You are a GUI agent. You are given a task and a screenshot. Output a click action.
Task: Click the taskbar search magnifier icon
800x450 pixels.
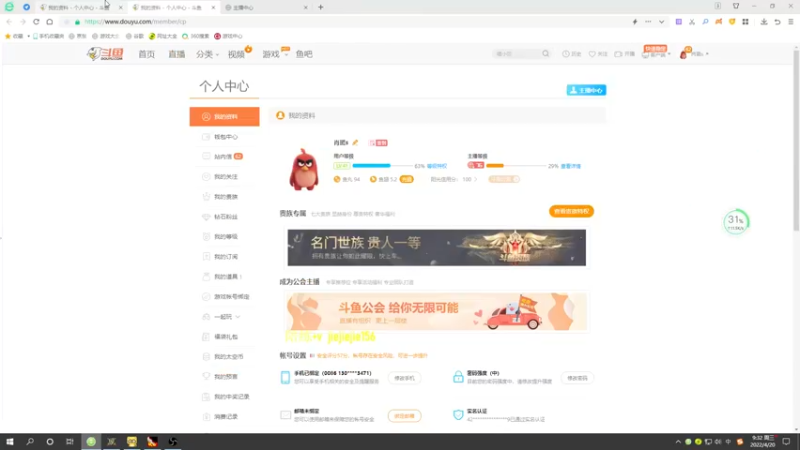(30, 442)
